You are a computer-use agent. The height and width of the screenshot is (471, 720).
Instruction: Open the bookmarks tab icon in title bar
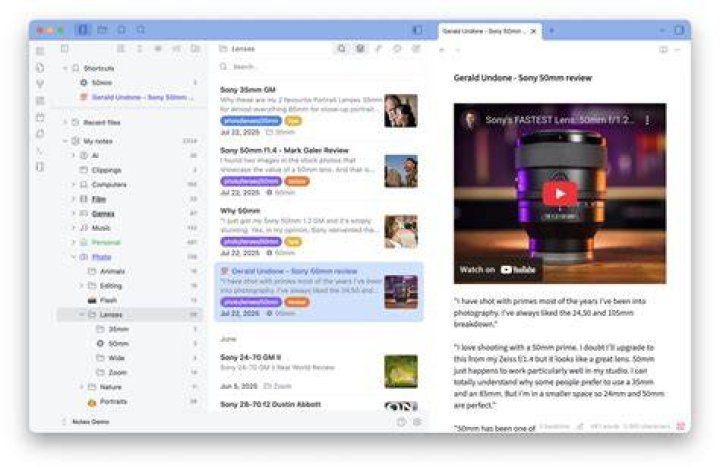(x=121, y=30)
